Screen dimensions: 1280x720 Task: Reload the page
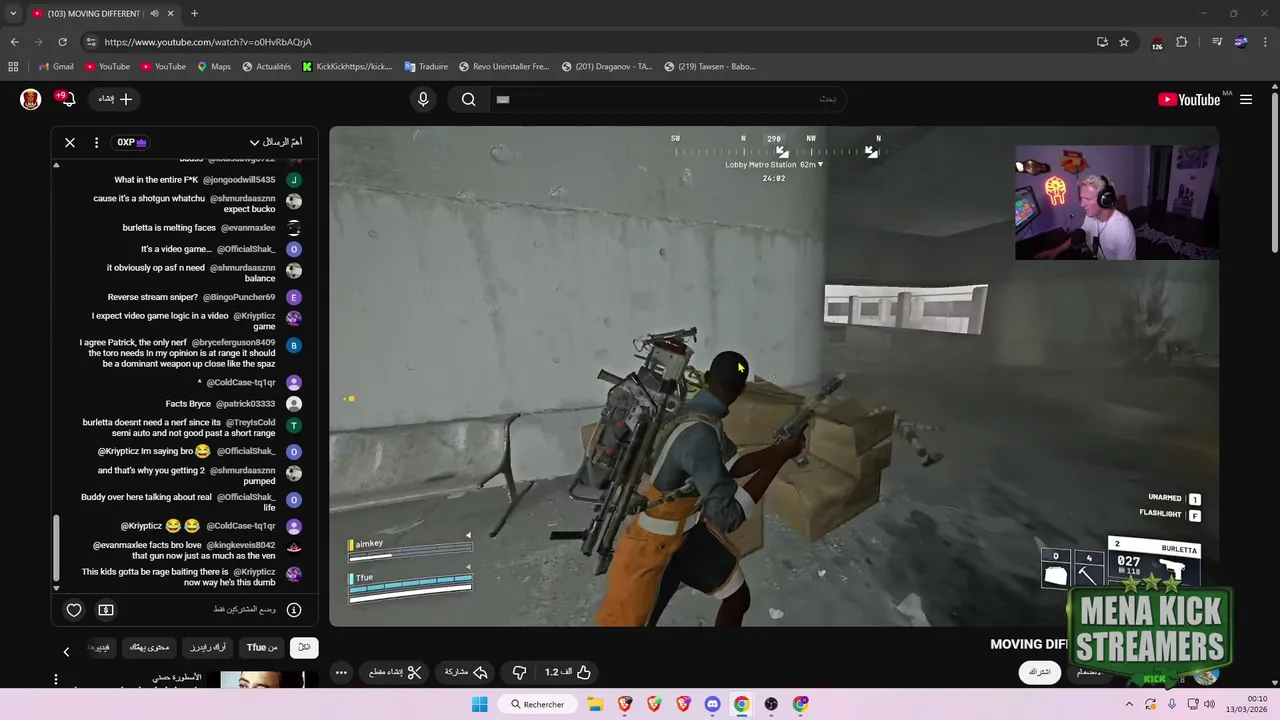(x=62, y=42)
